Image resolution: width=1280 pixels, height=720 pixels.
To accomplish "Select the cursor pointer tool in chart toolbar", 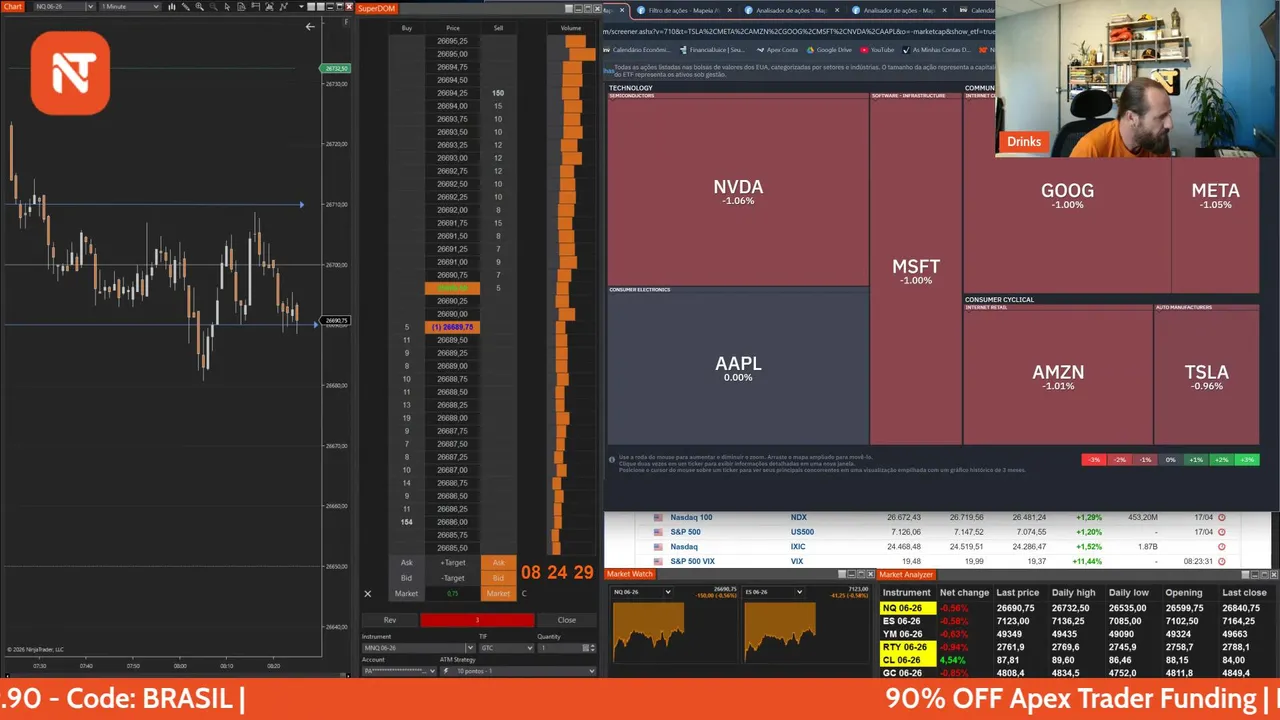I will tap(227, 7).
